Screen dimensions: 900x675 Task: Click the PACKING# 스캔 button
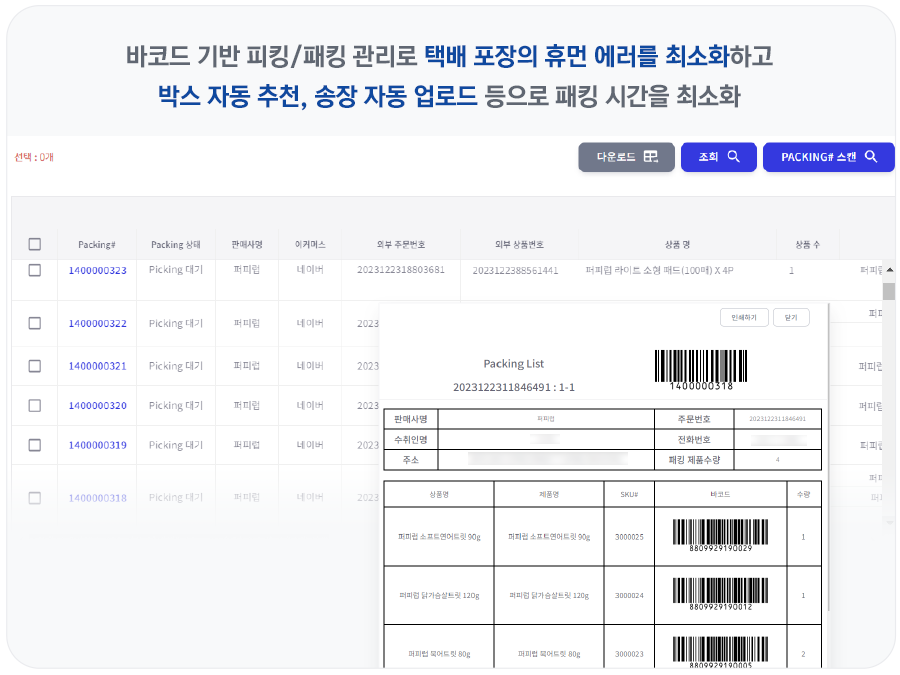coord(828,157)
